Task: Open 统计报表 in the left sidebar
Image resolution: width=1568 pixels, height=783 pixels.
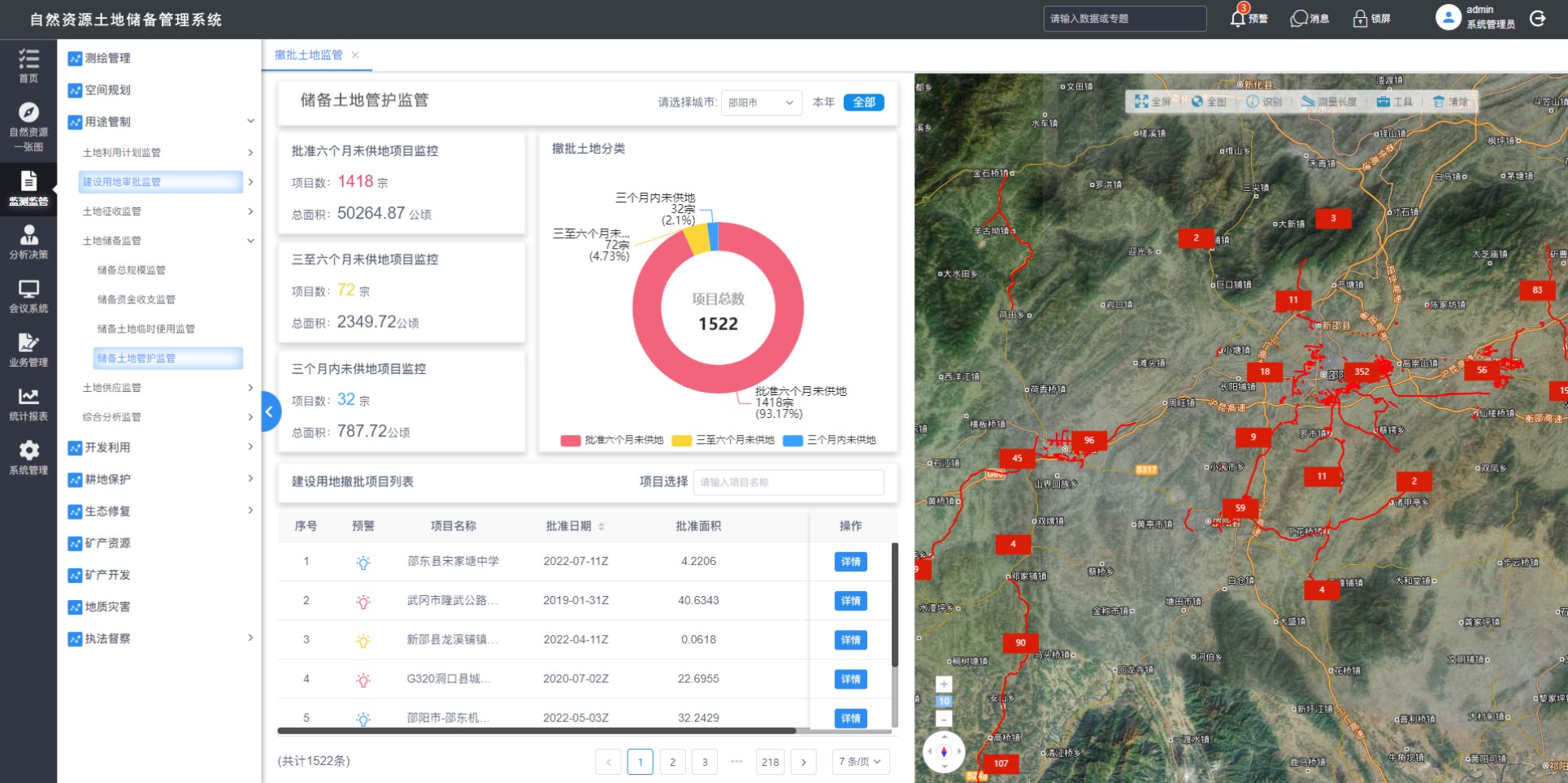Action: [28, 404]
